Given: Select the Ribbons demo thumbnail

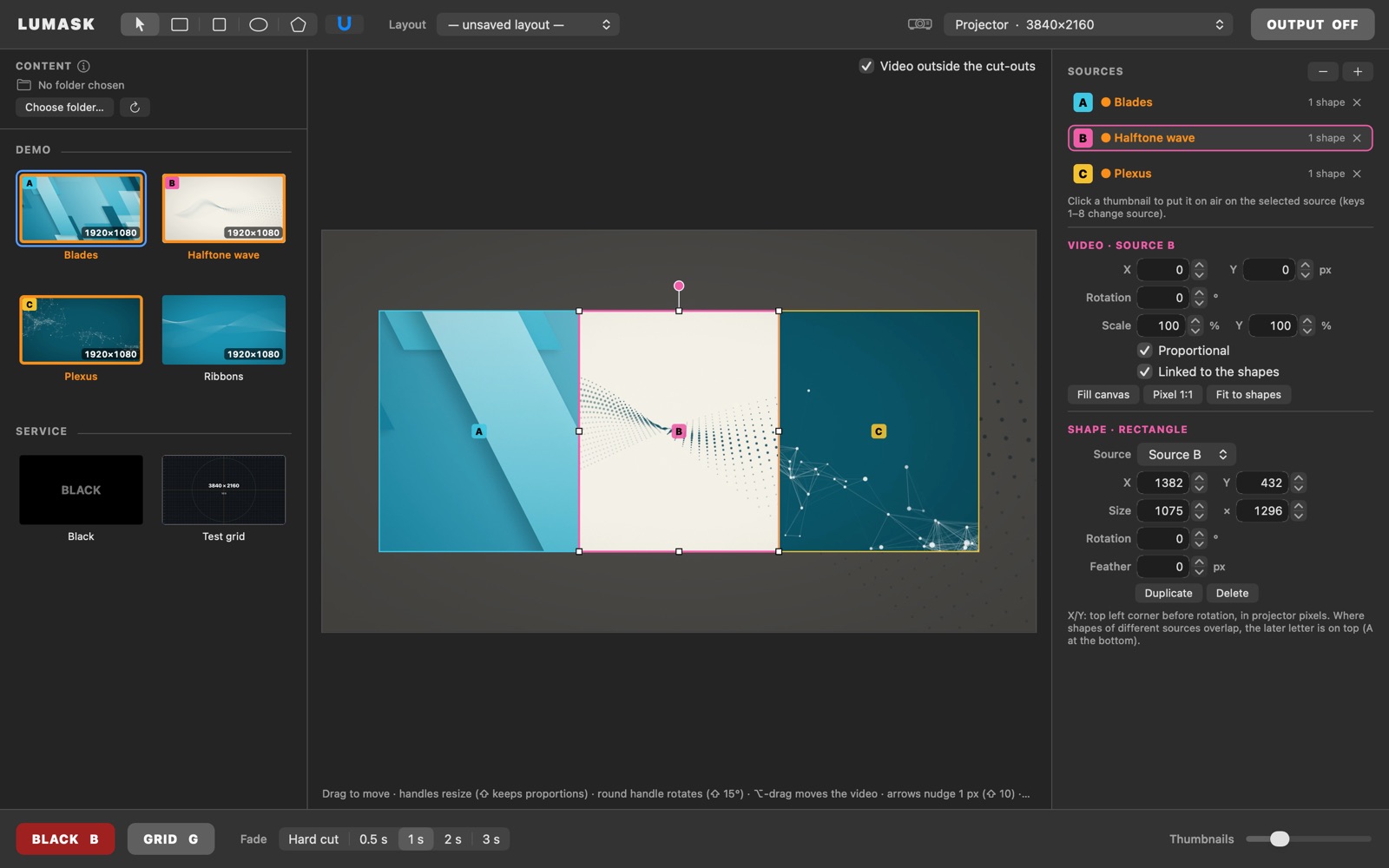Looking at the screenshot, I should (224, 330).
